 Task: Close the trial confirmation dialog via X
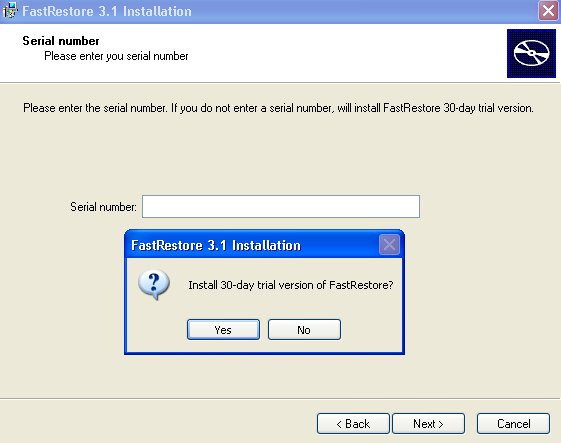click(389, 245)
